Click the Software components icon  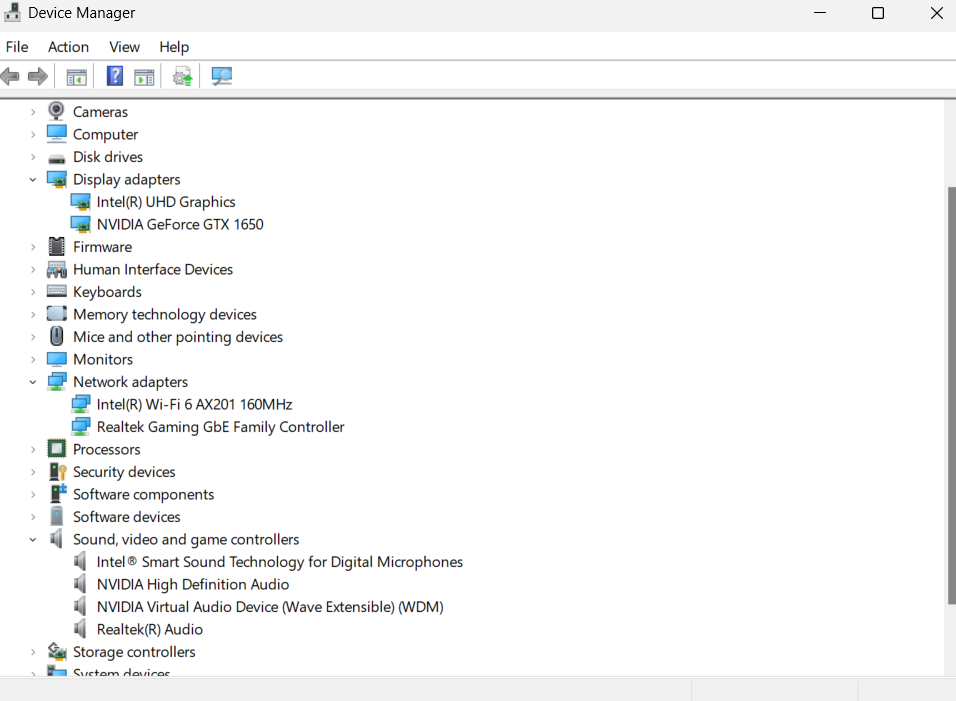click(x=58, y=493)
